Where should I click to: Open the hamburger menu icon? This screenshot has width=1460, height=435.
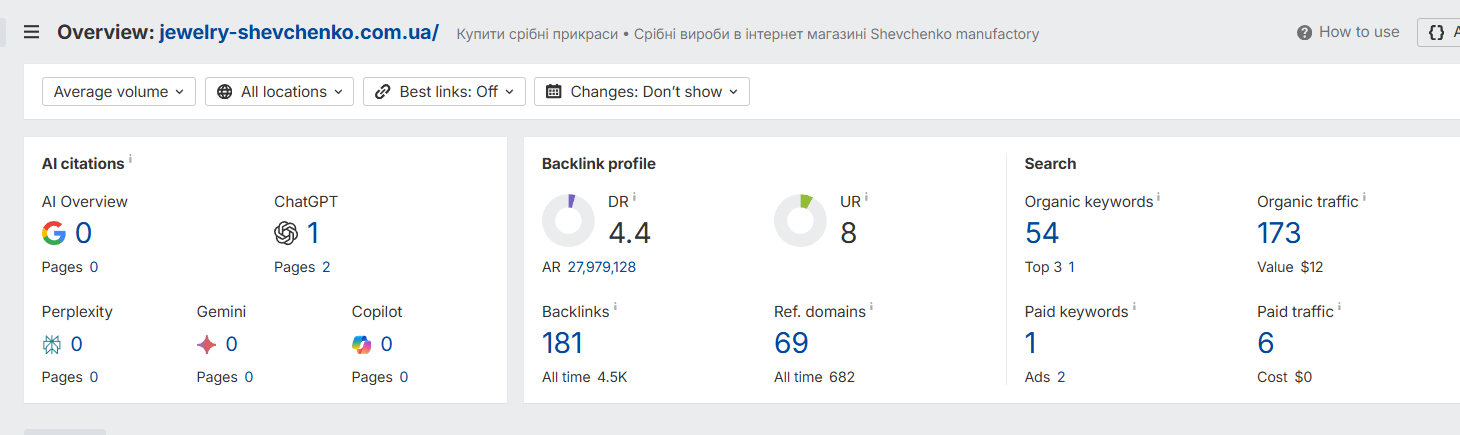(31, 32)
